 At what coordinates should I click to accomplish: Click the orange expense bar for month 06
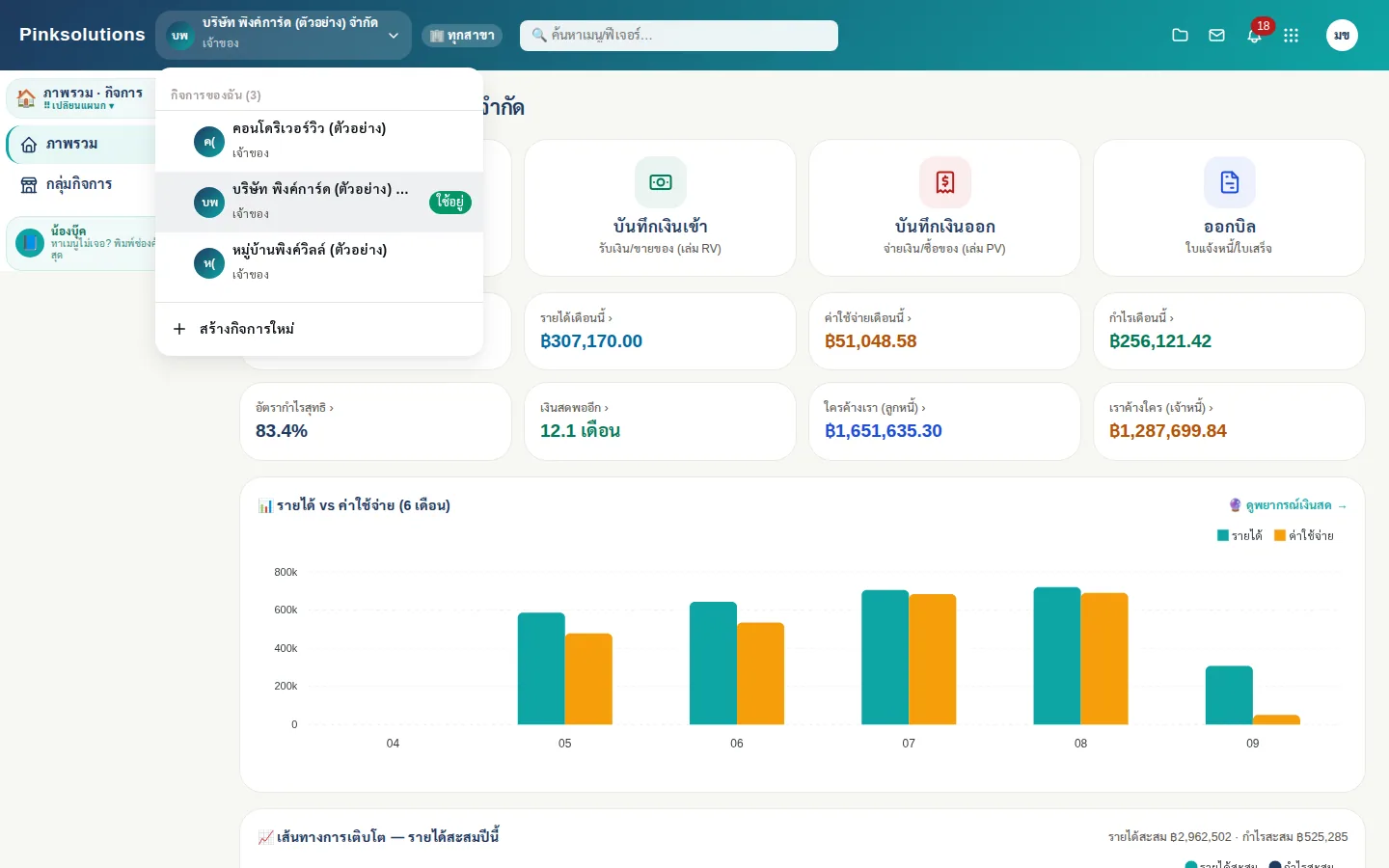761,673
